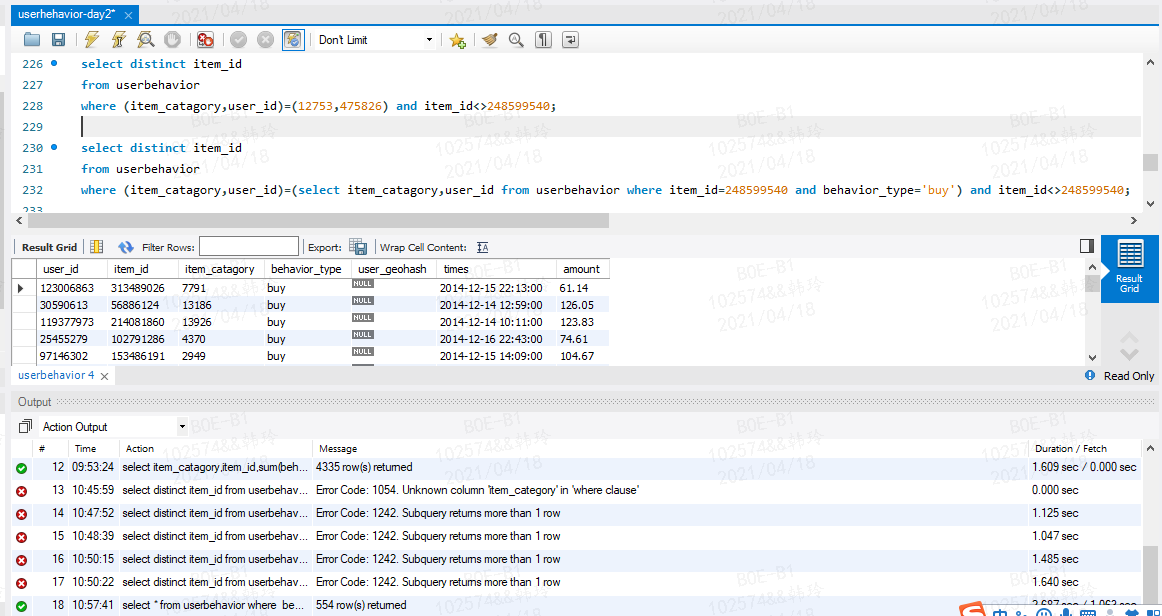Viewport: 1162px width, 616px height.
Task: Select amount cell 104.67
Action: (x=583, y=356)
